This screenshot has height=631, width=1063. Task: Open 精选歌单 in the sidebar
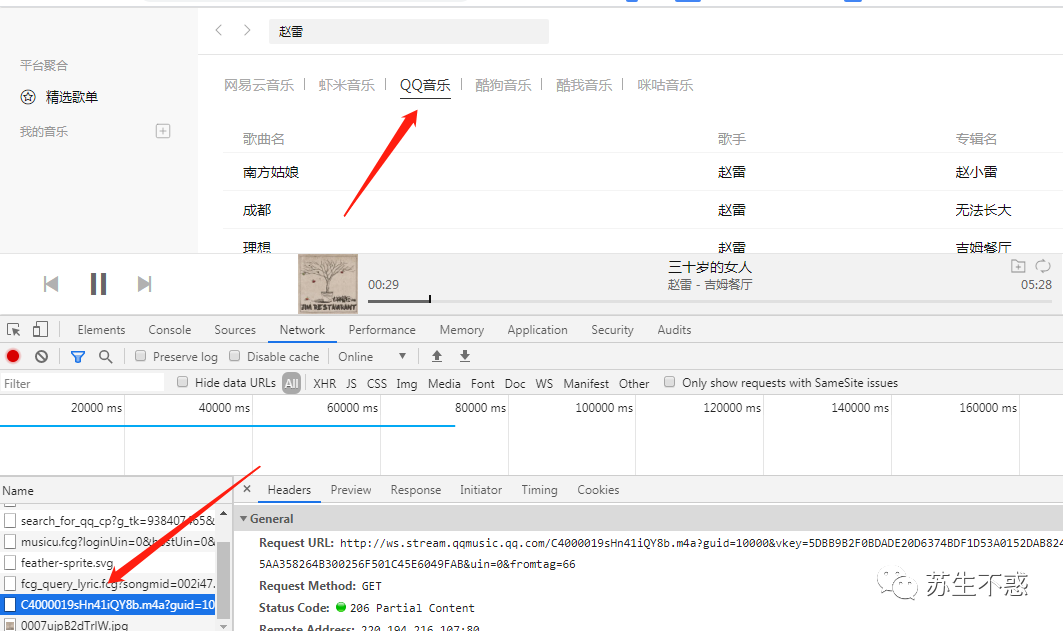tap(59, 97)
